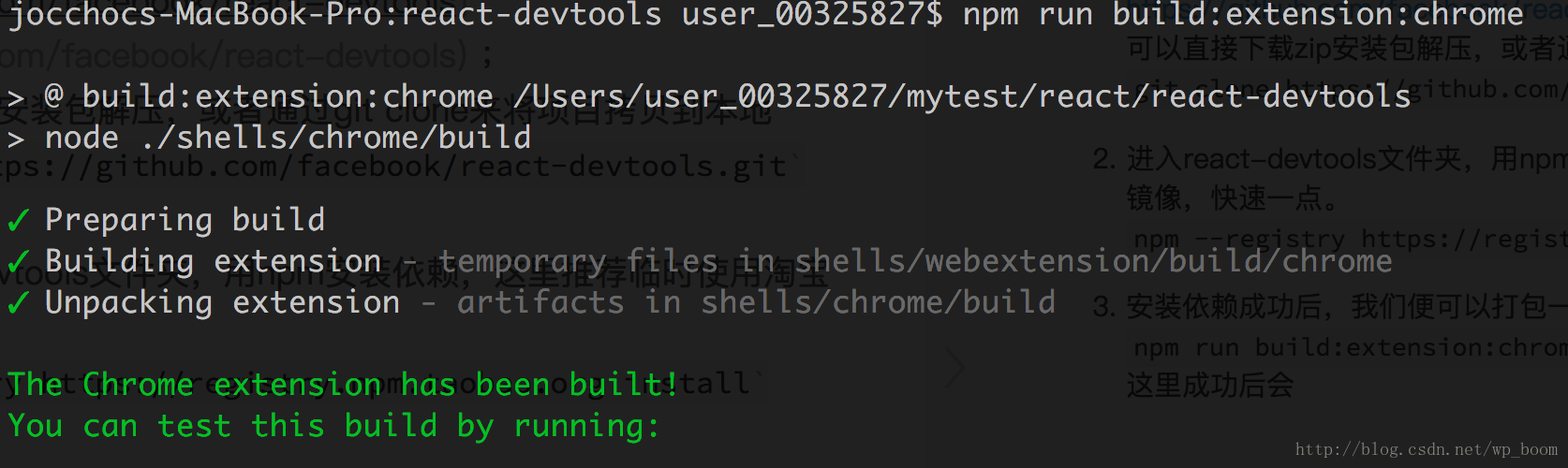
Task: Click the node ./shells/chrome/build line
Action: pyautogui.click(x=288, y=139)
